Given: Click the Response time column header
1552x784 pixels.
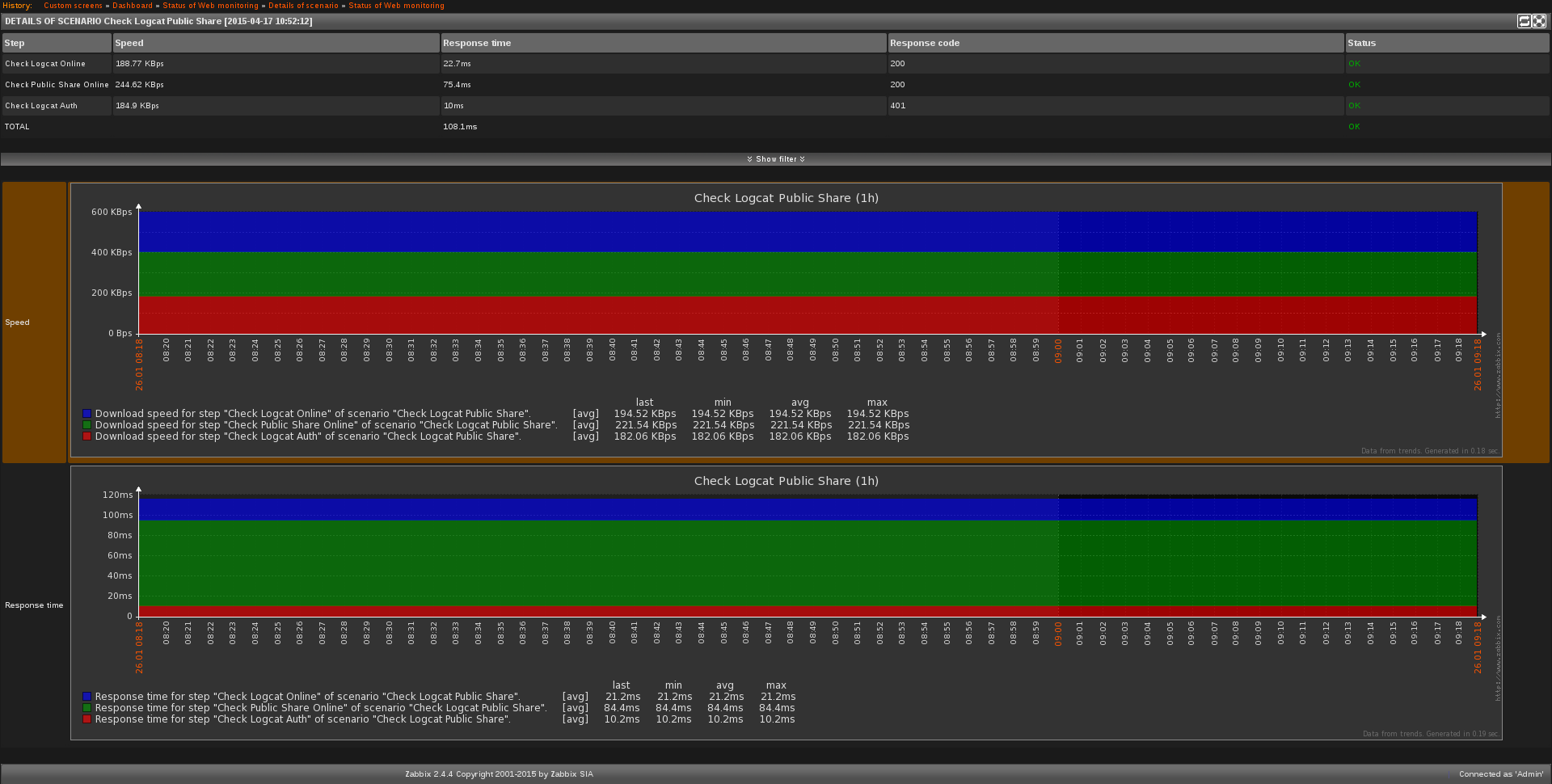Looking at the screenshot, I should (476, 43).
